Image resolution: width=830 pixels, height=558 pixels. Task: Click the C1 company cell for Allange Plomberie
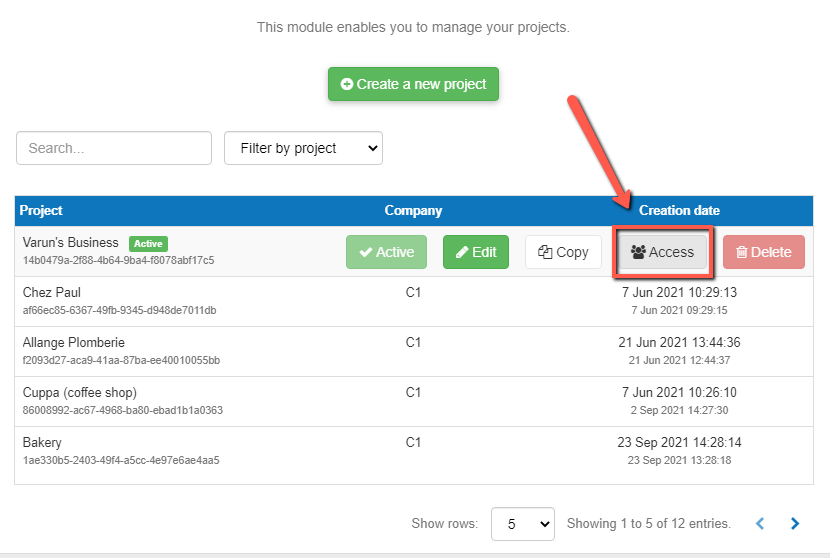pyautogui.click(x=413, y=343)
